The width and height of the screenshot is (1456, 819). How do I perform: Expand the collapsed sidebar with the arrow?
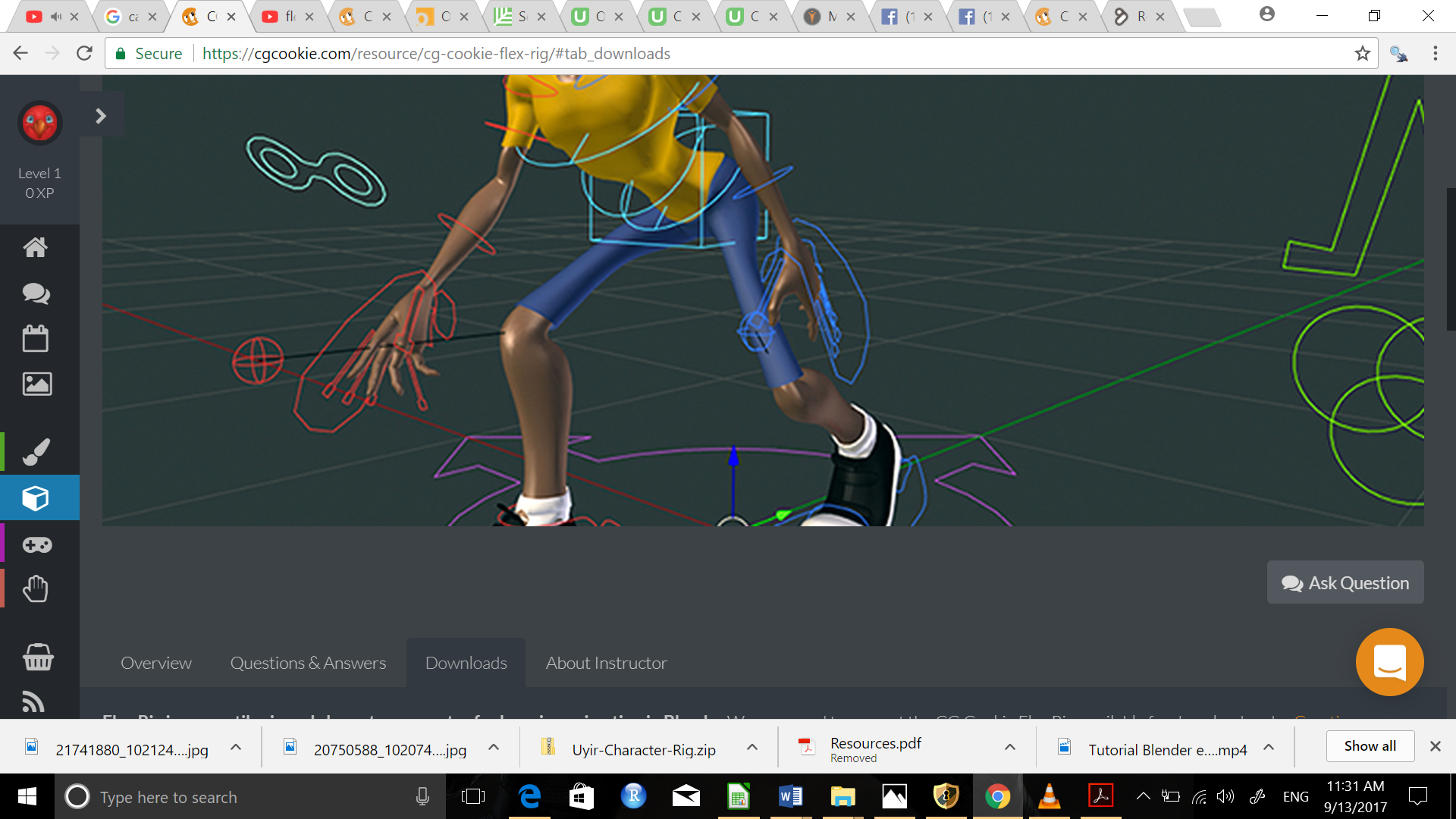pyautogui.click(x=101, y=115)
